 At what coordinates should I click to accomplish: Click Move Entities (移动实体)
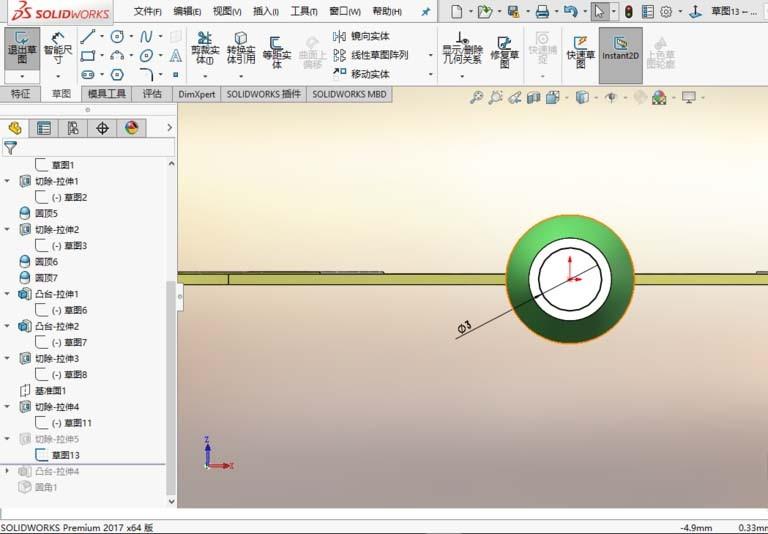pyautogui.click(x=361, y=74)
